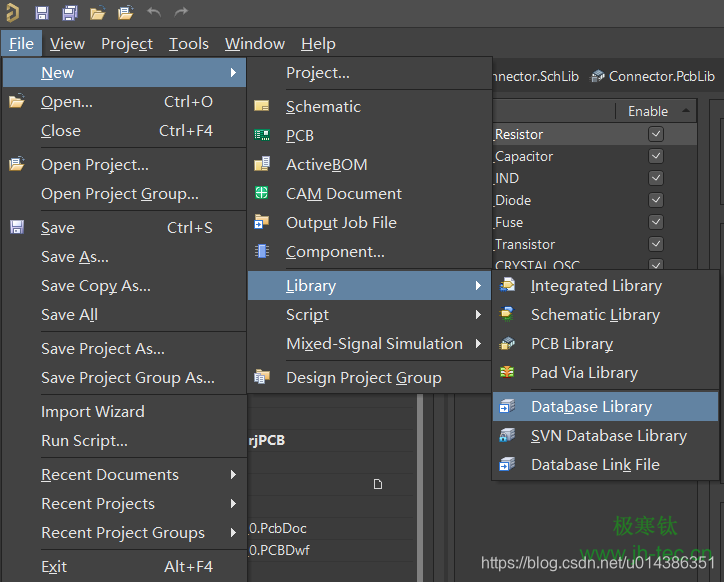Image resolution: width=724 pixels, height=582 pixels.
Task: Click the Save All icon in toolbar
Action: [x=70, y=13]
